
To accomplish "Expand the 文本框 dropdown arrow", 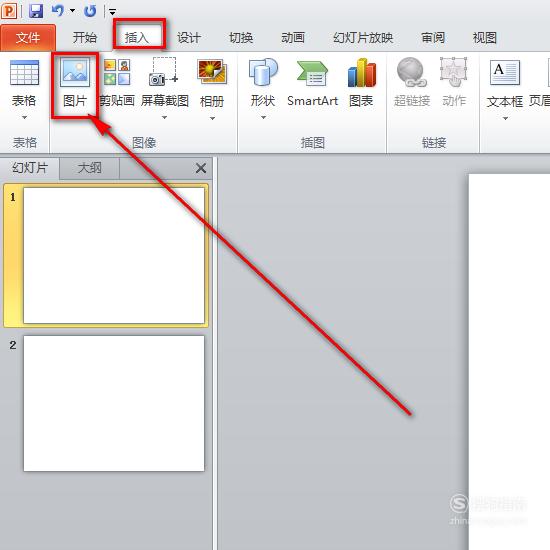I will click(x=505, y=119).
